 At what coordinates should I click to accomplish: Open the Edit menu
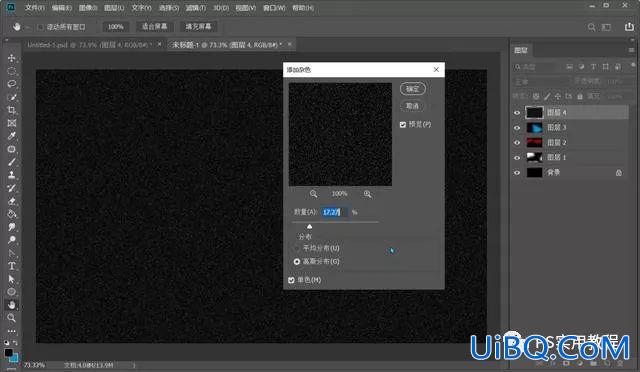coord(62,8)
